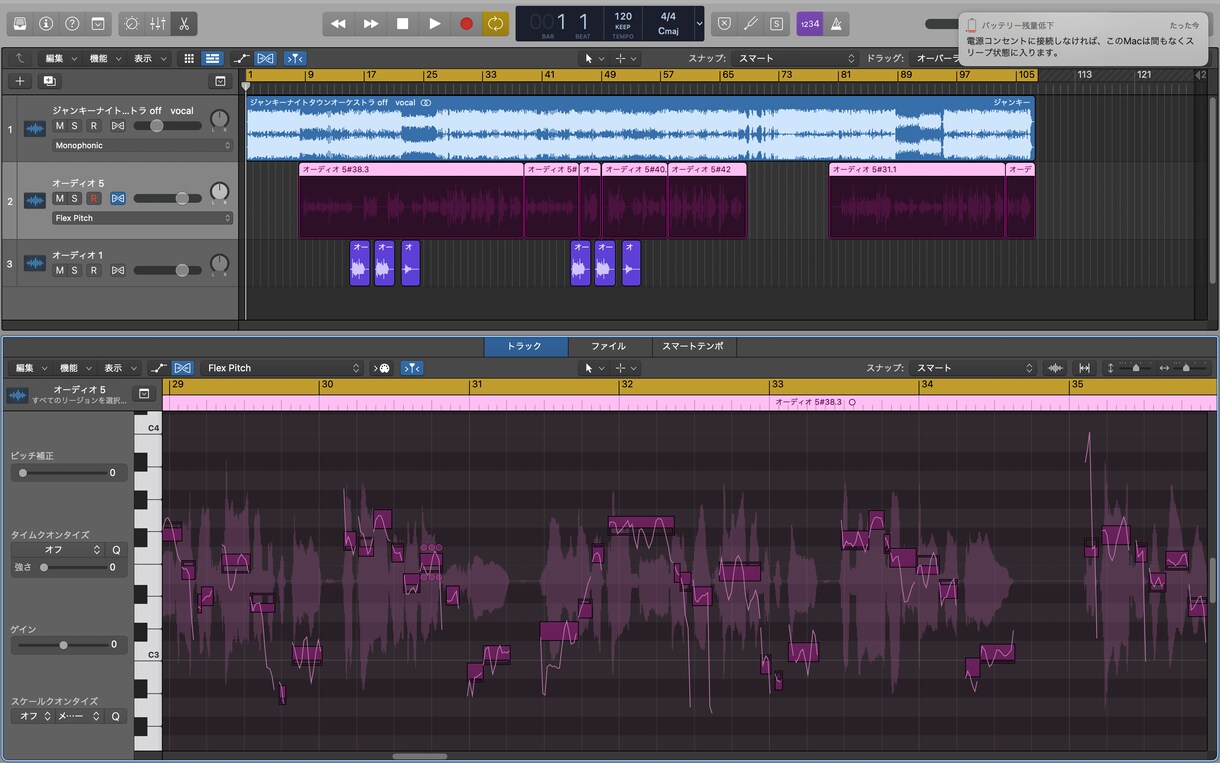Screen dimensions: 1220x763
Task: Switch to the ファイル editor tab
Action: coord(608,346)
